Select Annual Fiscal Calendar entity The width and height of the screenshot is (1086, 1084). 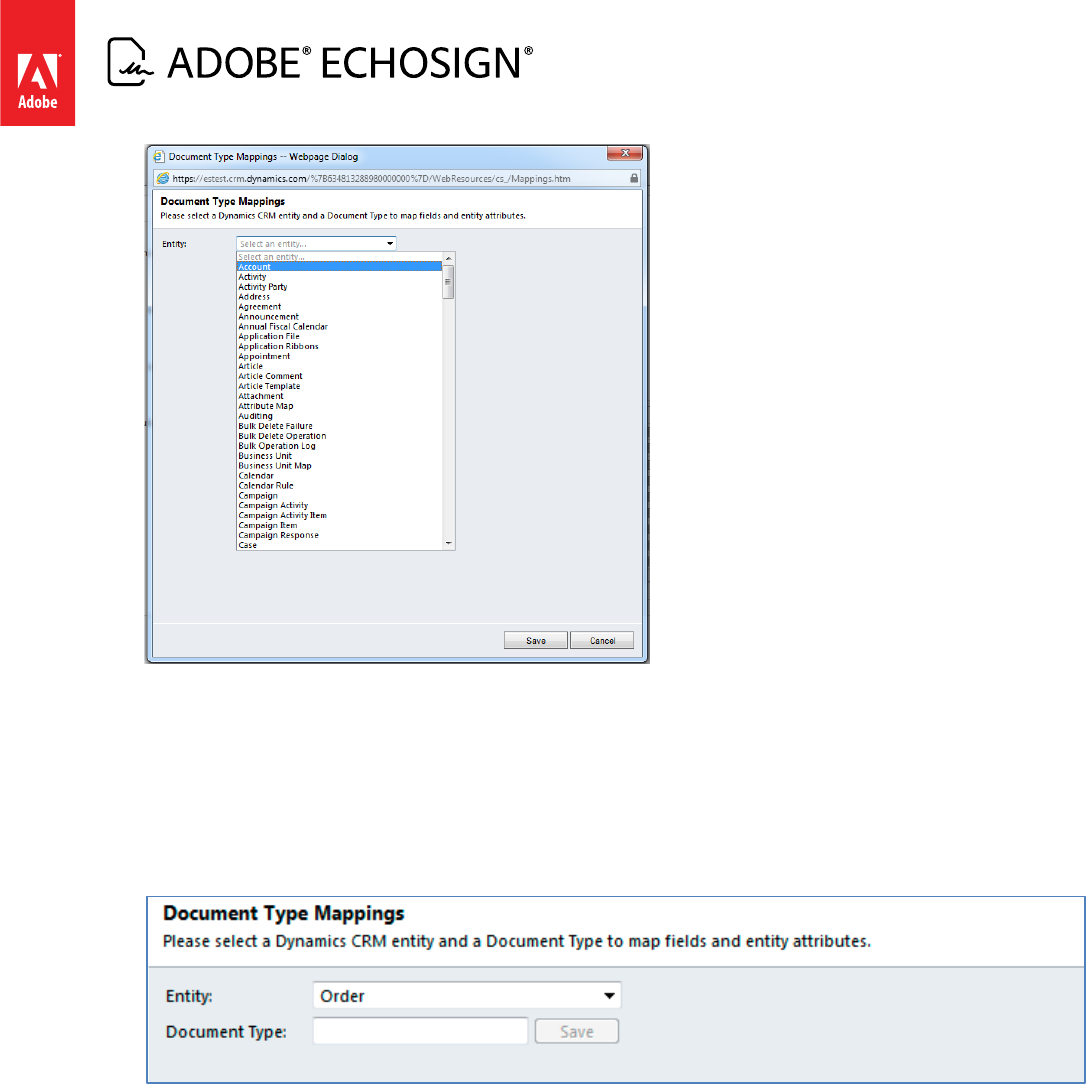(339, 326)
